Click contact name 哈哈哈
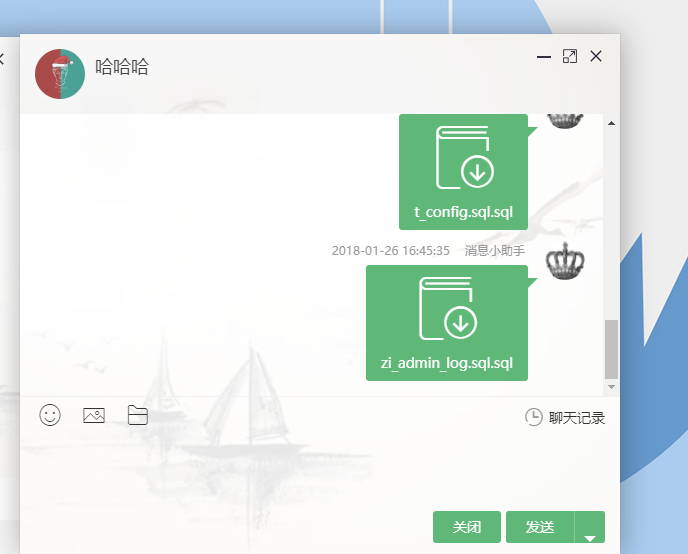This screenshot has width=688, height=554. pyautogui.click(x=122, y=67)
